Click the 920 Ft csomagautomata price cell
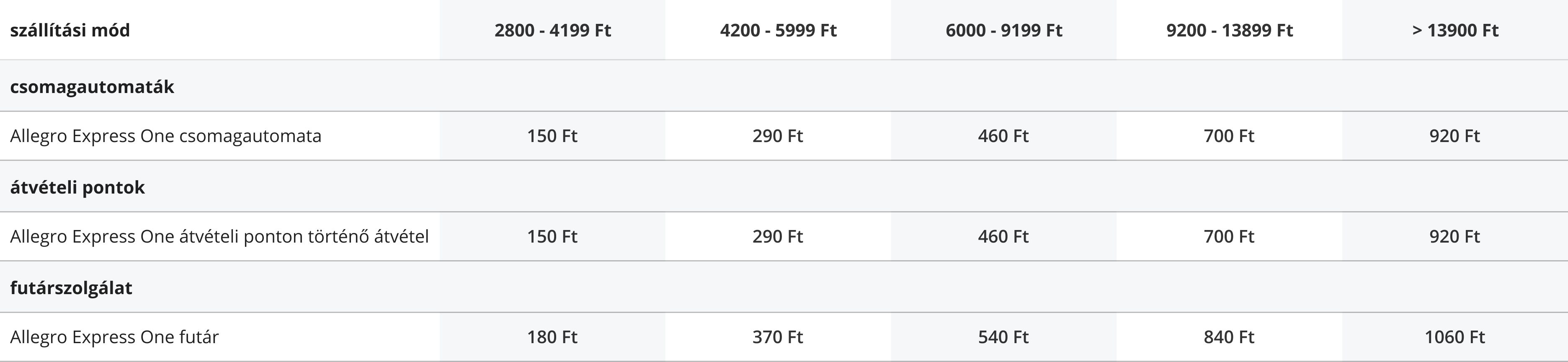The image size is (1568, 362). coord(1455,136)
